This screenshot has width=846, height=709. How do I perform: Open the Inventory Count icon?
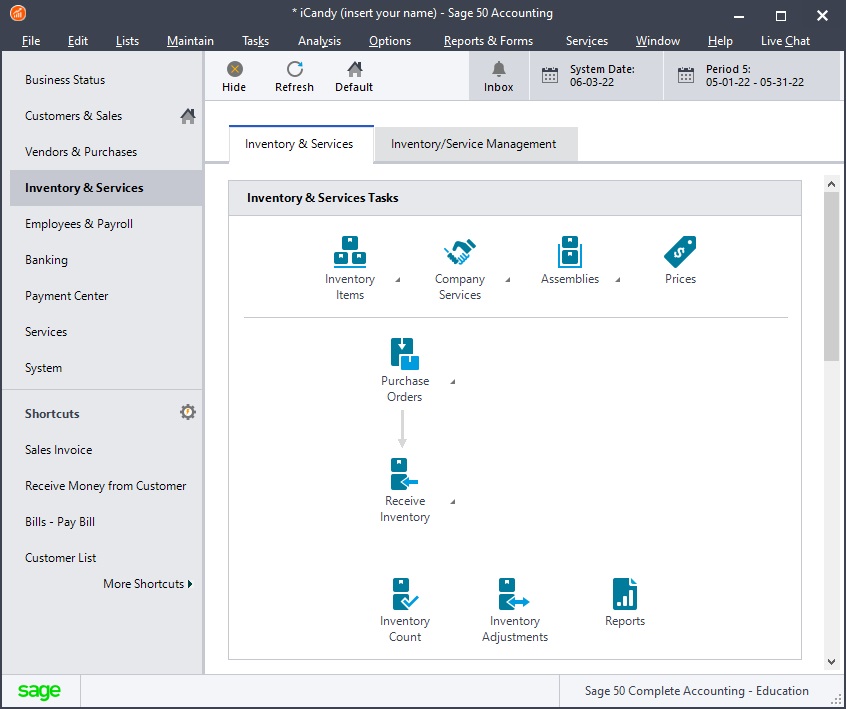[x=405, y=594]
